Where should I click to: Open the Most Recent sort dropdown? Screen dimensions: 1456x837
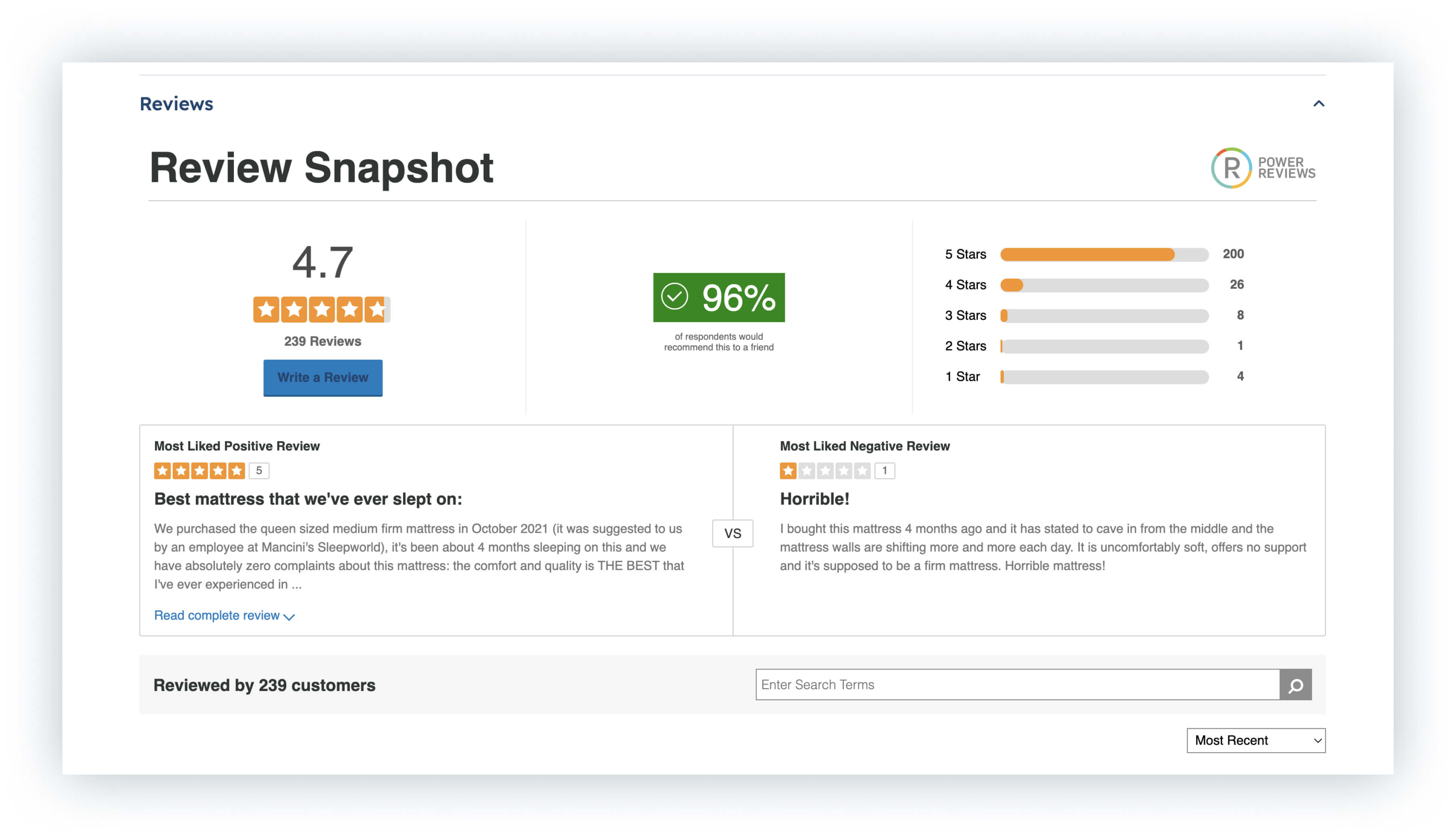pyautogui.click(x=1255, y=740)
